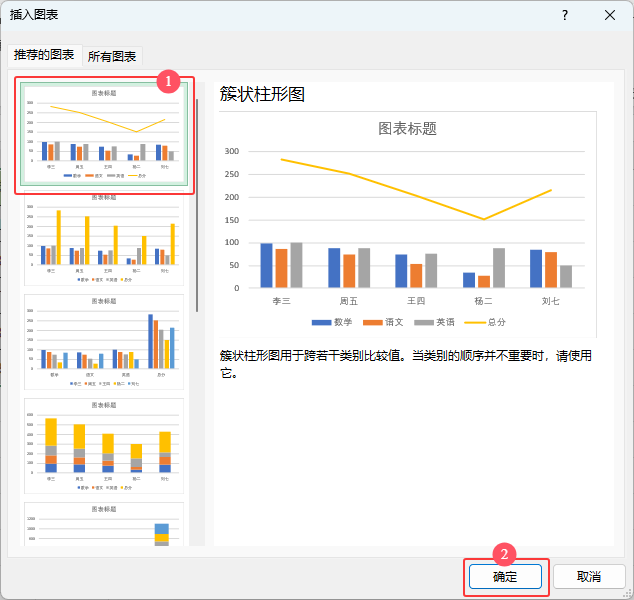Screen dimensions: 634x600
Task: Select the 推荐的图表 tab
Action: [x=44, y=55]
